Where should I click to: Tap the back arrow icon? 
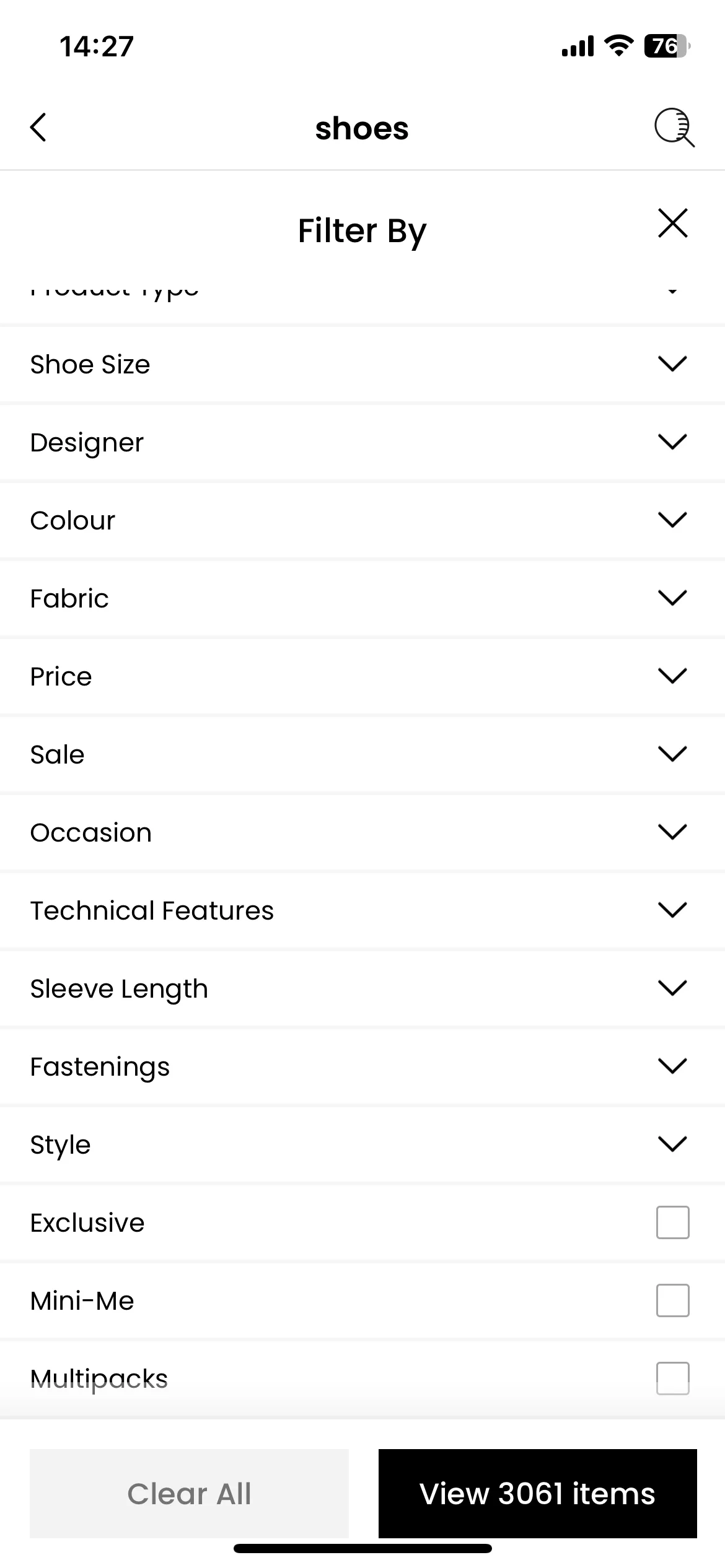pos(38,128)
